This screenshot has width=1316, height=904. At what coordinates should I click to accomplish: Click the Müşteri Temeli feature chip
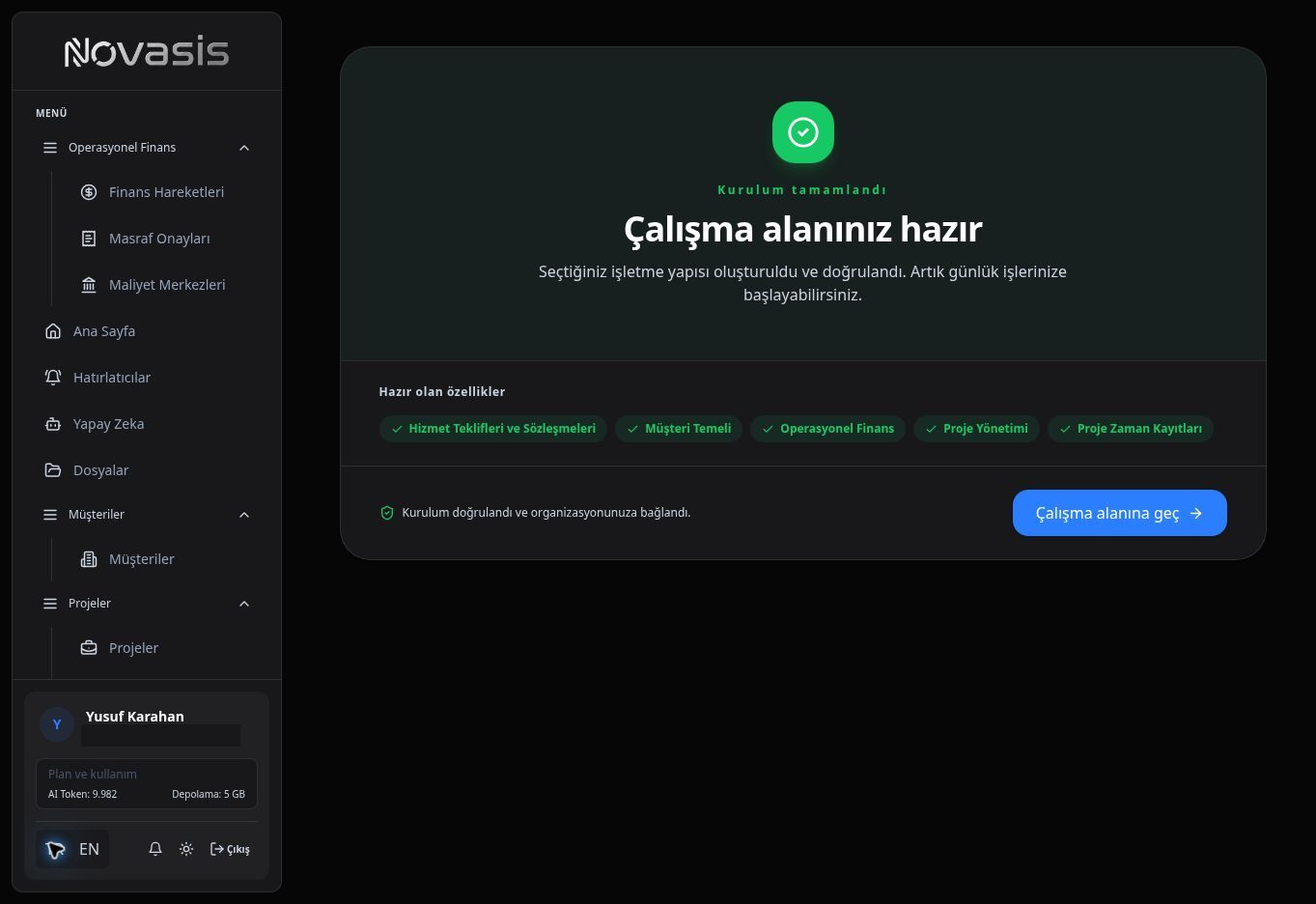tap(679, 429)
